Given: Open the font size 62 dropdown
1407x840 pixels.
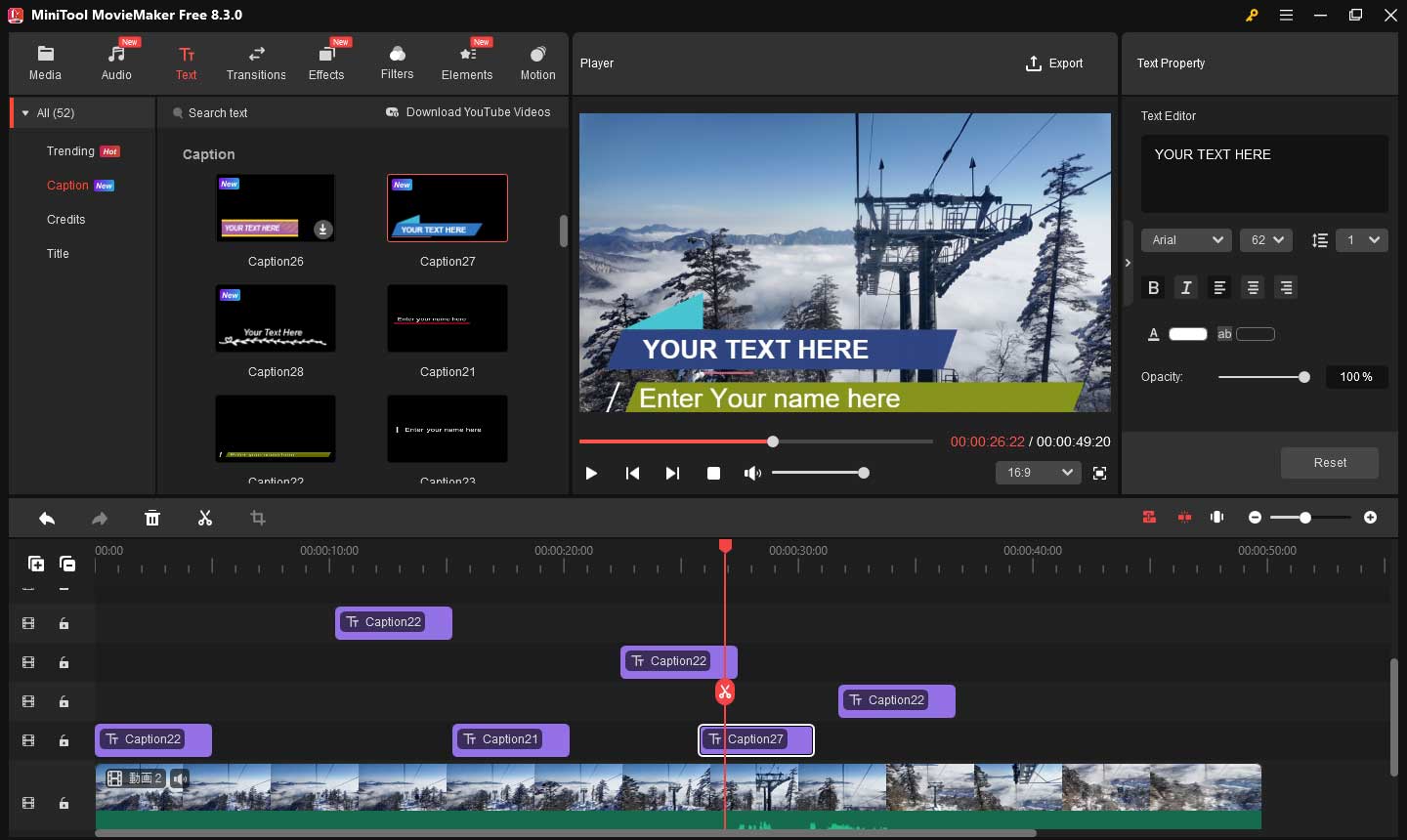Looking at the screenshot, I should [x=1266, y=240].
